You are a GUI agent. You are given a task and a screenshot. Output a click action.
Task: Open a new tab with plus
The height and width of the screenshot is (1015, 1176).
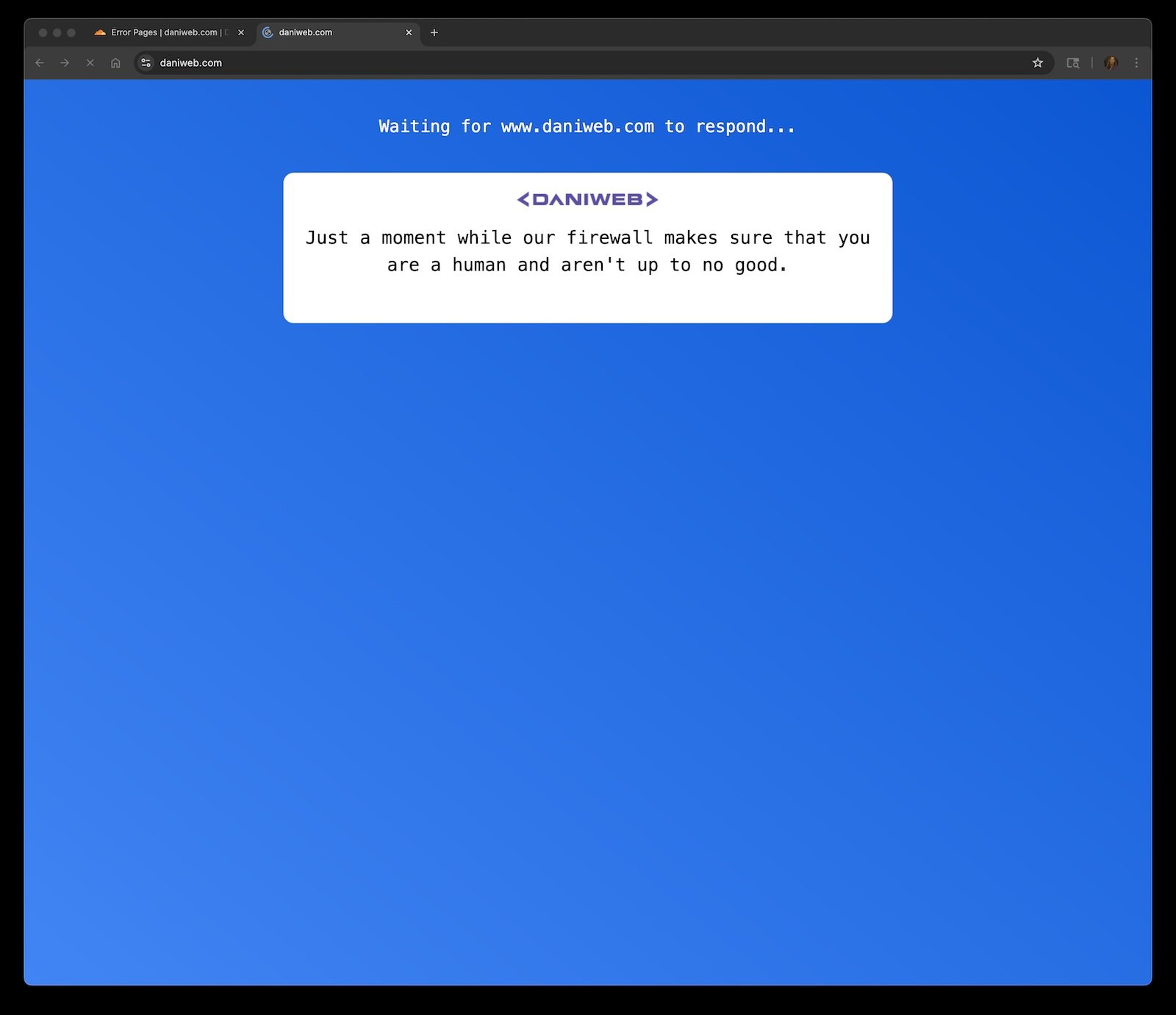point(434,32)
